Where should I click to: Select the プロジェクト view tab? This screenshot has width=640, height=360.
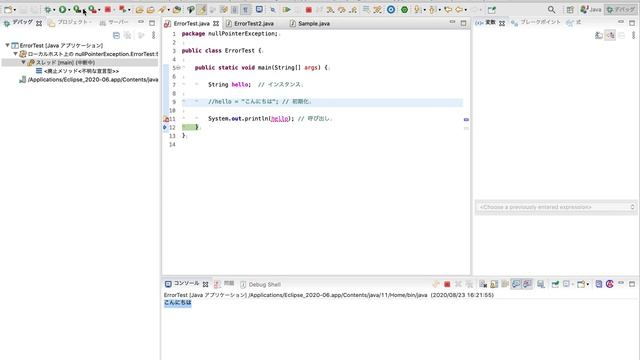point(69,22)
